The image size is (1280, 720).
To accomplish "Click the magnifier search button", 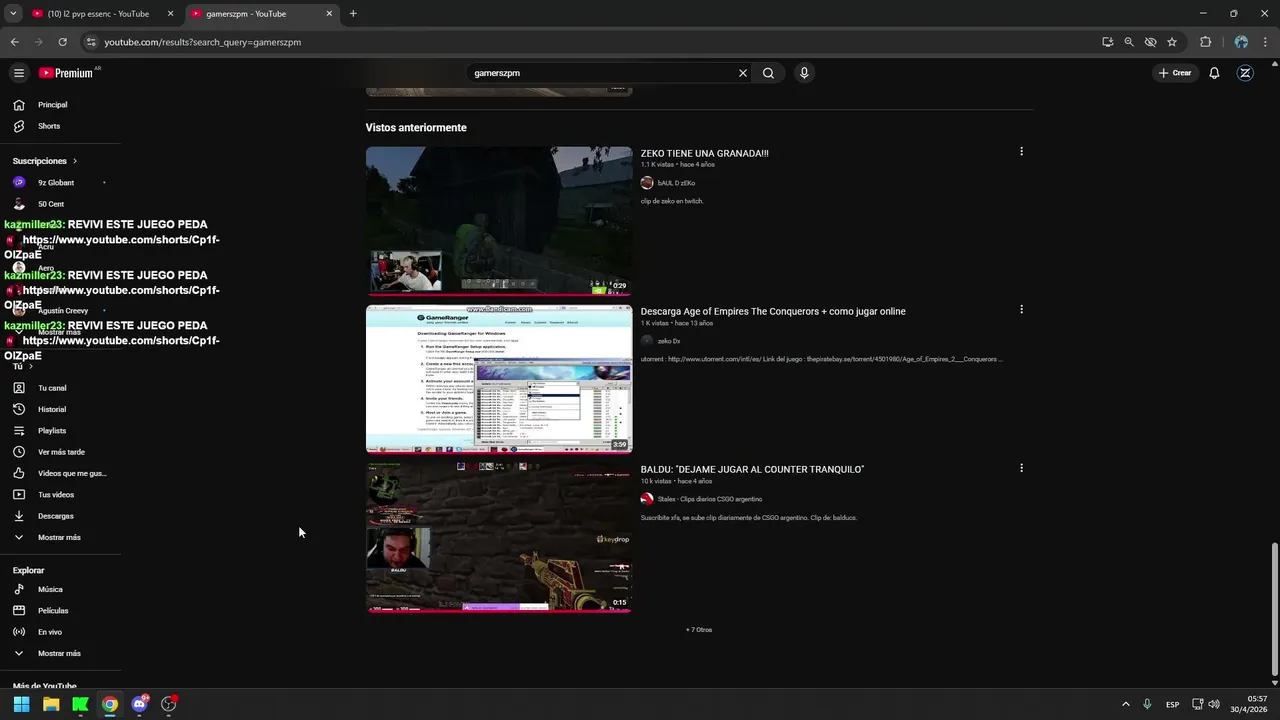I will click(x=768, y=73).
